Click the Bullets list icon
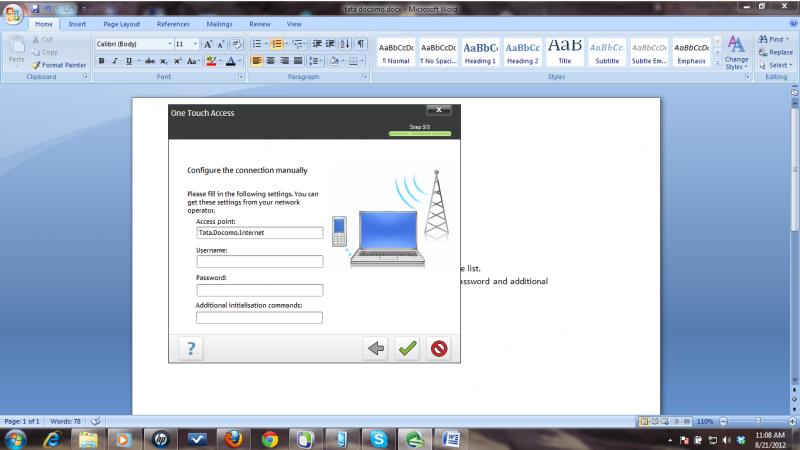Image resolution: width=800 pixels, height=450 pixels. pyautogui.click(x=257, y=44)
